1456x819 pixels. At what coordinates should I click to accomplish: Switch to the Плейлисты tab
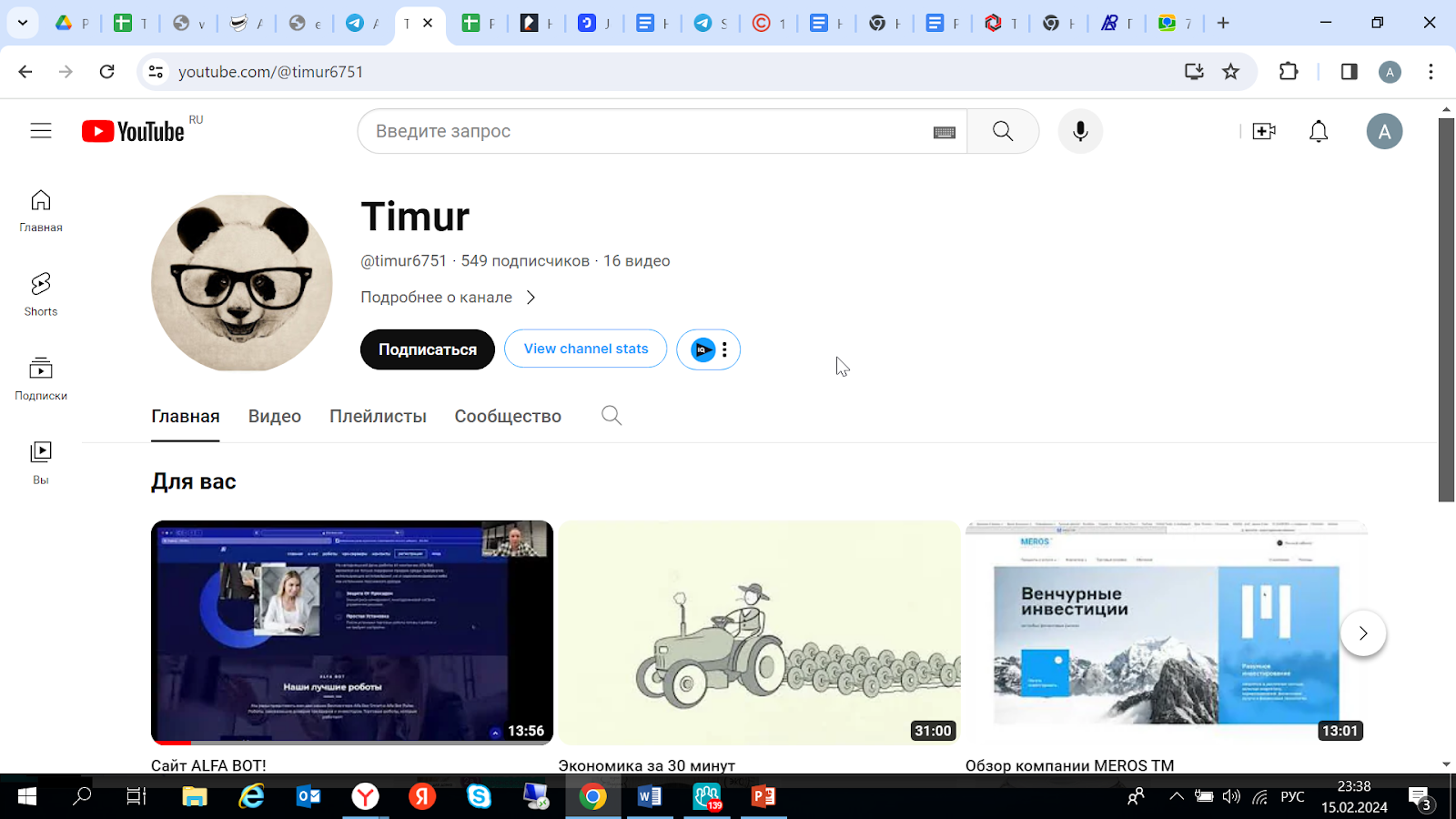(x=378, y=416)
